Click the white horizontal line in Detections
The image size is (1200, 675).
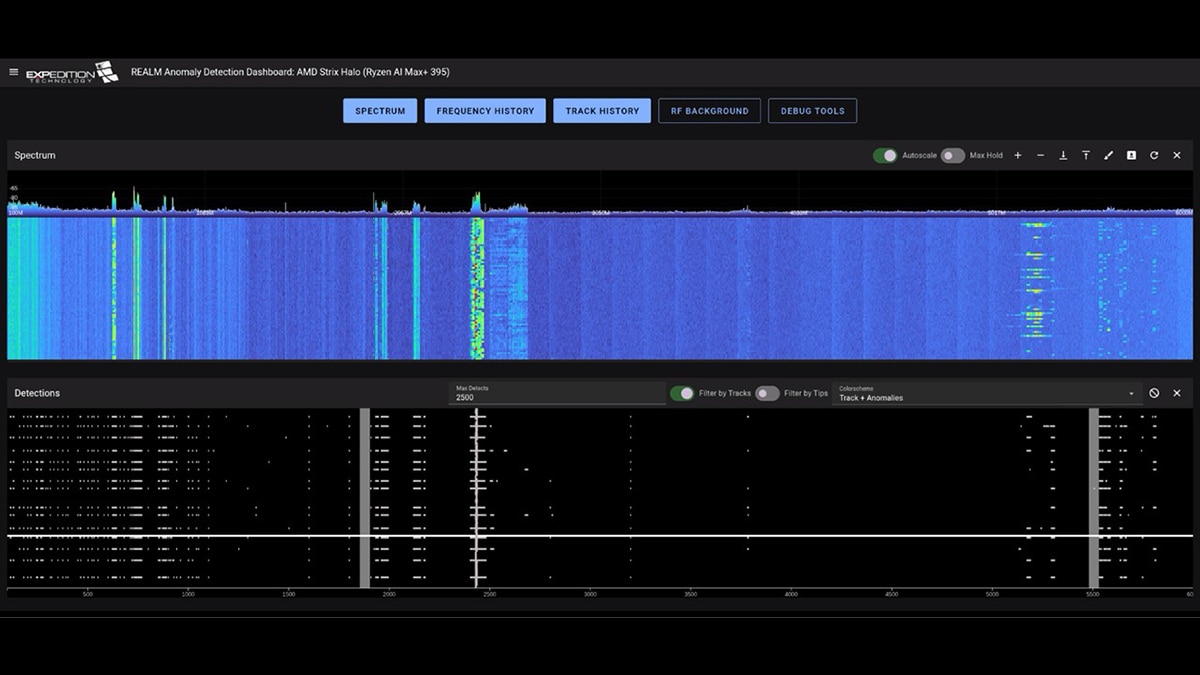click(x=600, y=536)
